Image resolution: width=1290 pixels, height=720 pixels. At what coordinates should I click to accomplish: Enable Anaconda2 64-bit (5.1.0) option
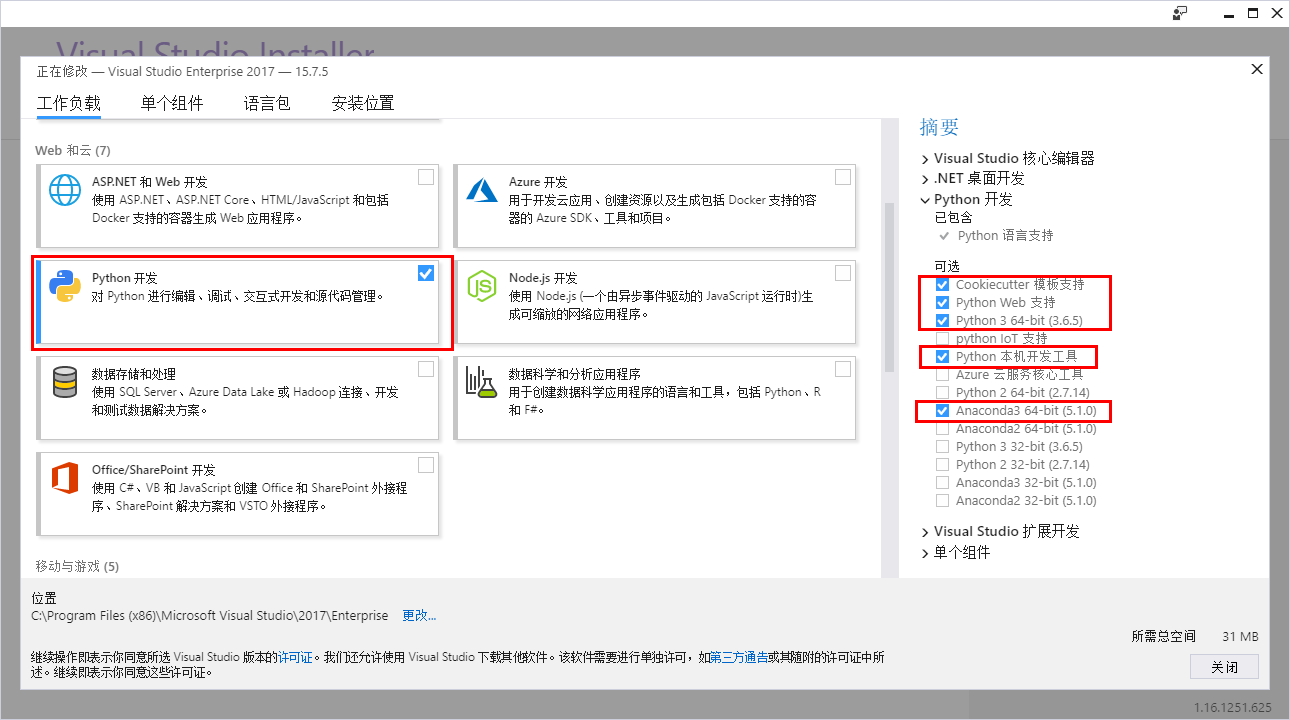coord(942,429)
